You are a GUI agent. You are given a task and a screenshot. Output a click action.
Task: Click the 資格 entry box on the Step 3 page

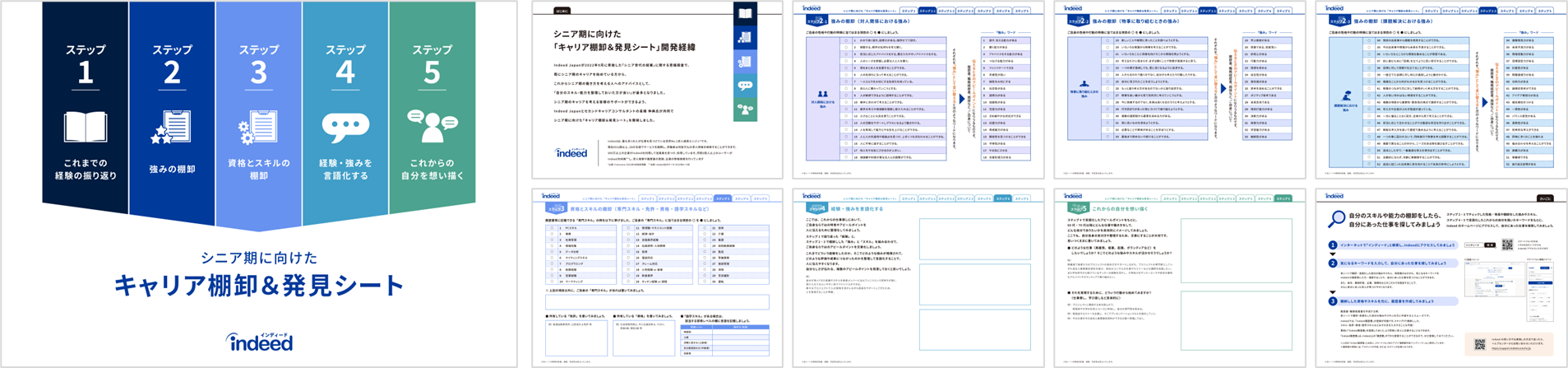pyautogui.click(x=644, y=338)
